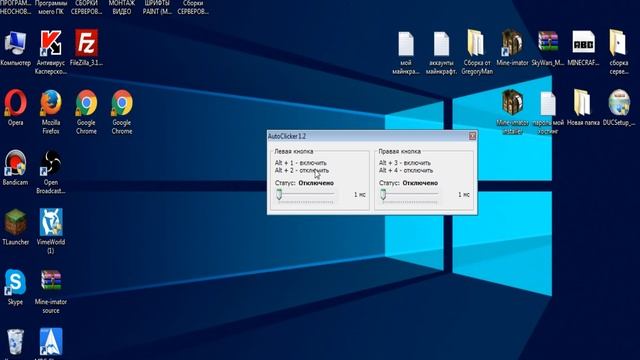This screenshot has width=640, height=360.
Task: Click the AutoClicker 1.2 title bar text
Action: pos(287,136)
